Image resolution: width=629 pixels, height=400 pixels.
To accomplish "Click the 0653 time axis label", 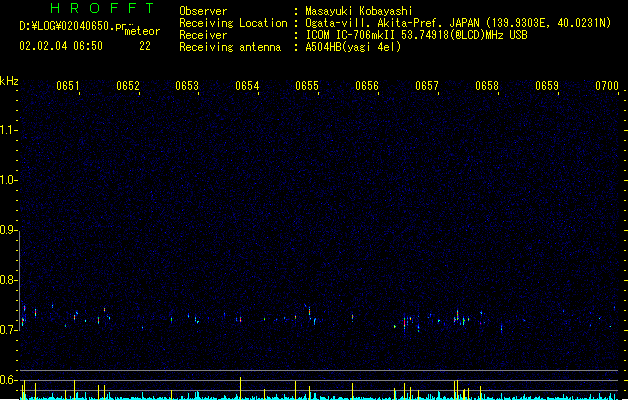I will pyautogui.click(x=187, y=85).
